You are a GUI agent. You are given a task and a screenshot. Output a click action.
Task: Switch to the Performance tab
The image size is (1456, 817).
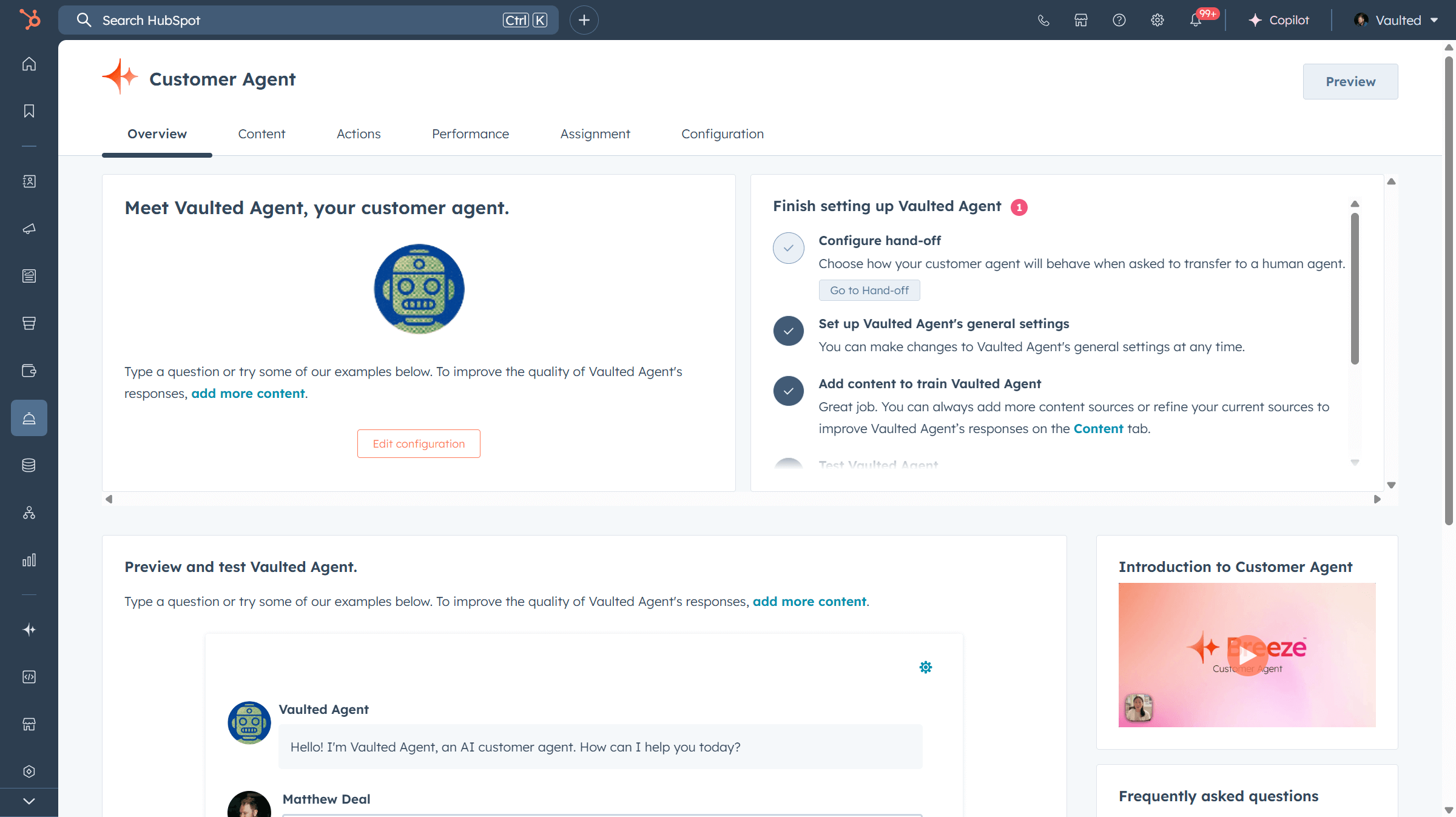coord(470,134)
